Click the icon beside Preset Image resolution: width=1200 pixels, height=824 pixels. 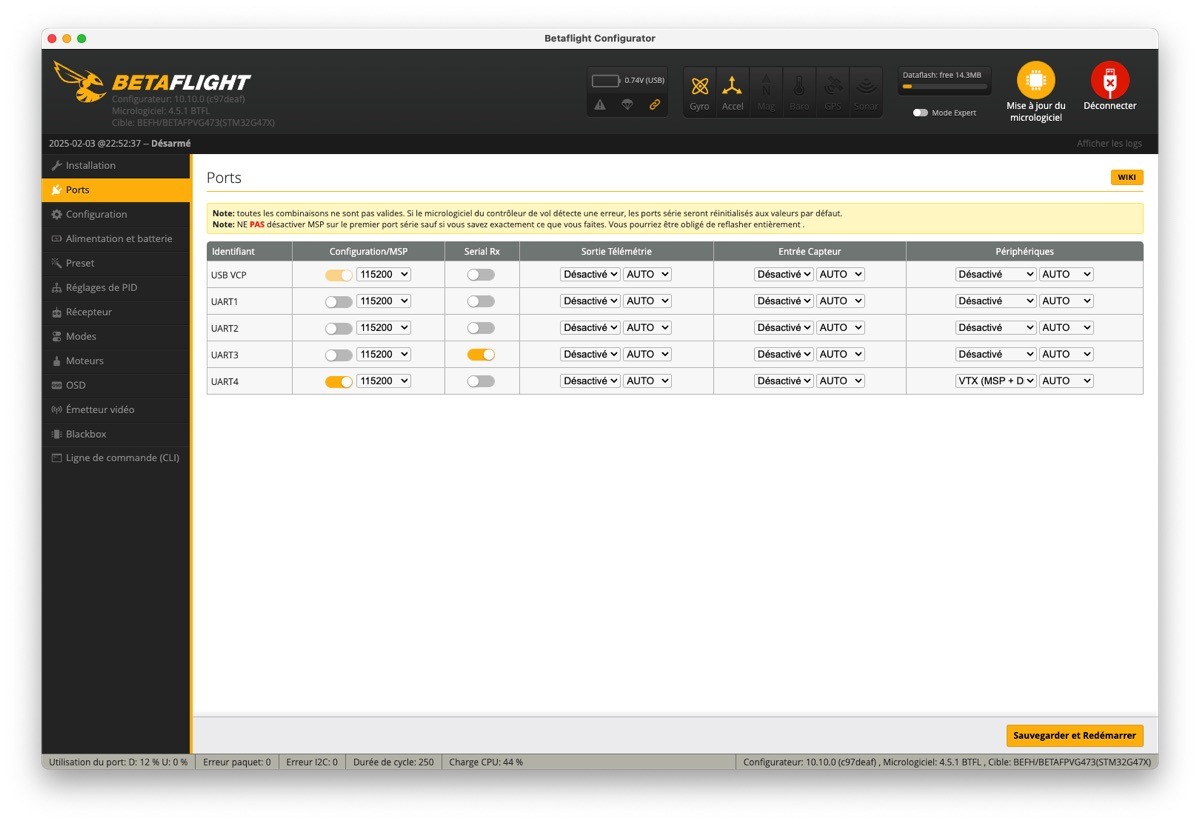(57, 263)
